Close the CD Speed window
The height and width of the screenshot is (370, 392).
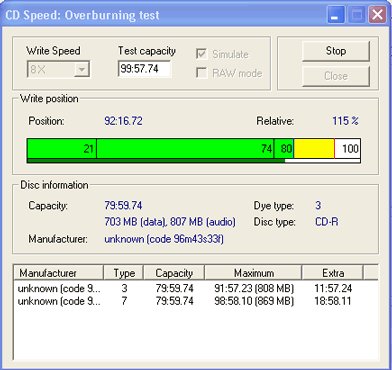coord(377,15)
